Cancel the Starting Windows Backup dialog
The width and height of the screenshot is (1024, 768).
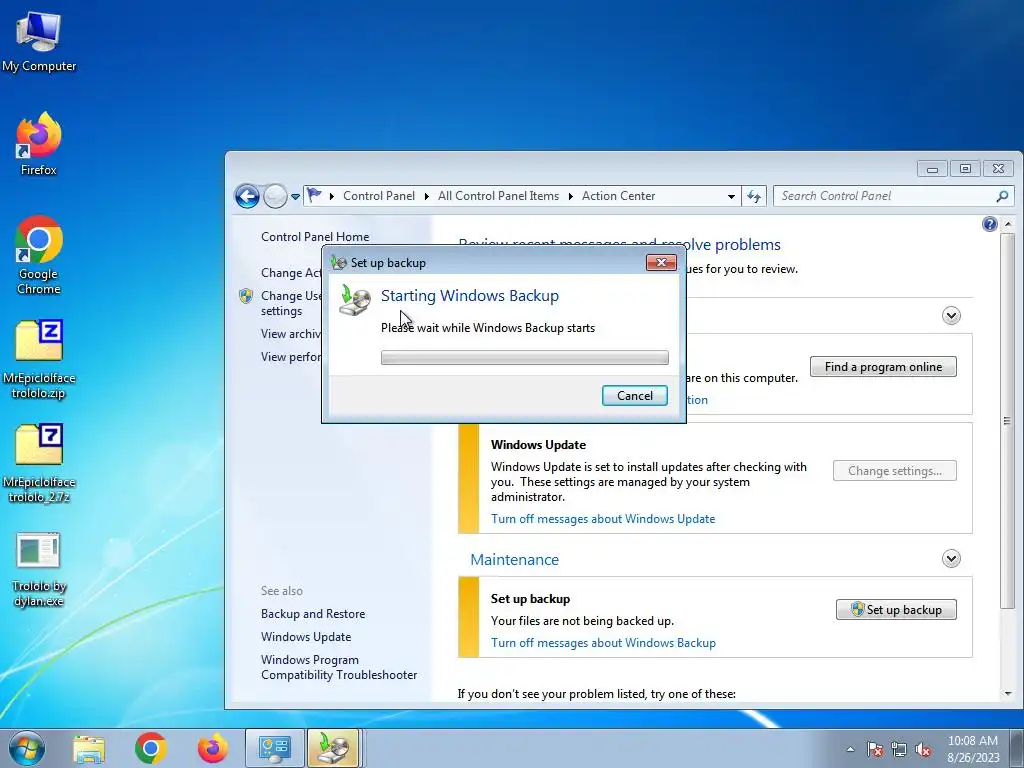[634, 396]
